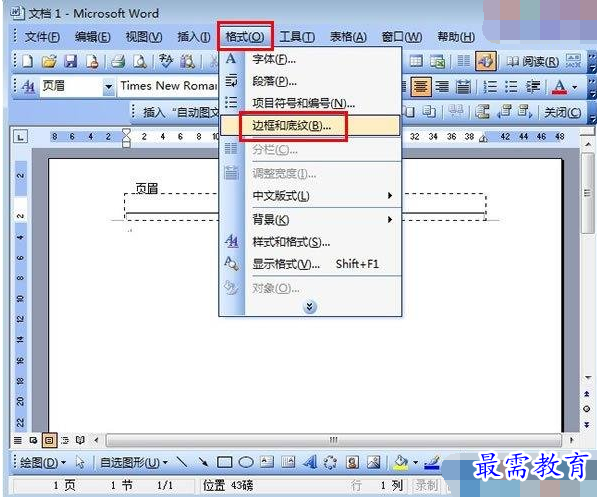The width and height of the screenshot is (597, 497).
Task: Toggle distributed alignment
Action: pyautogui.click(x=463, y=87)
